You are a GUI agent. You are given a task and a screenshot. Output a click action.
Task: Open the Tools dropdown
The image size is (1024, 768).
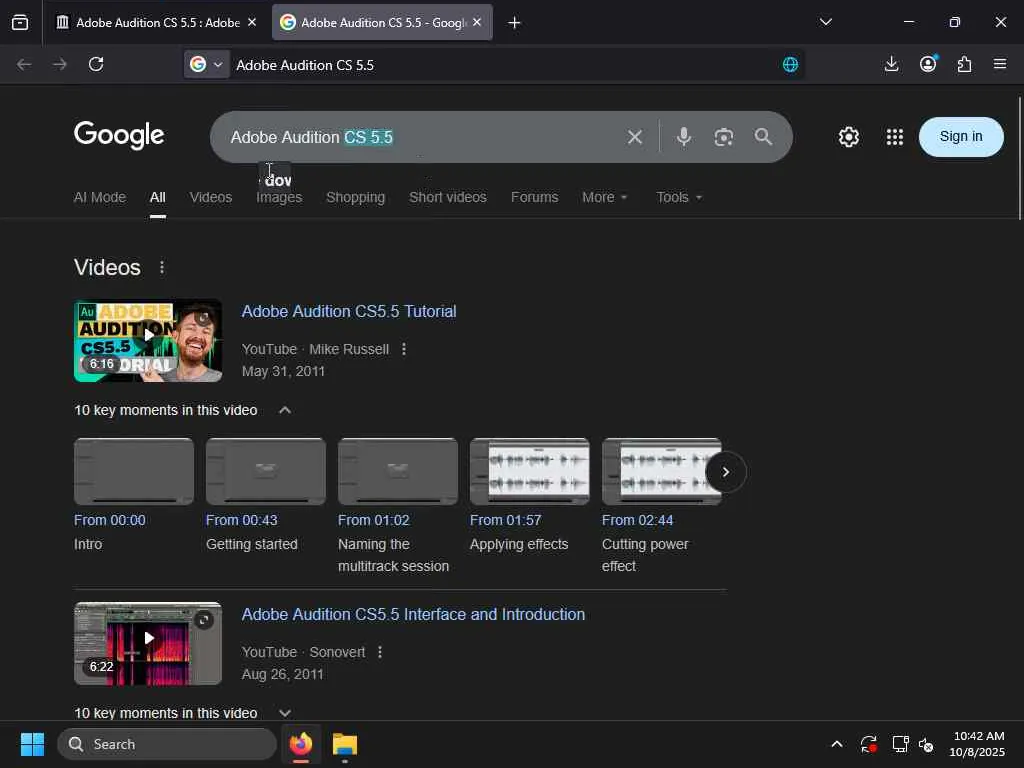679,197
